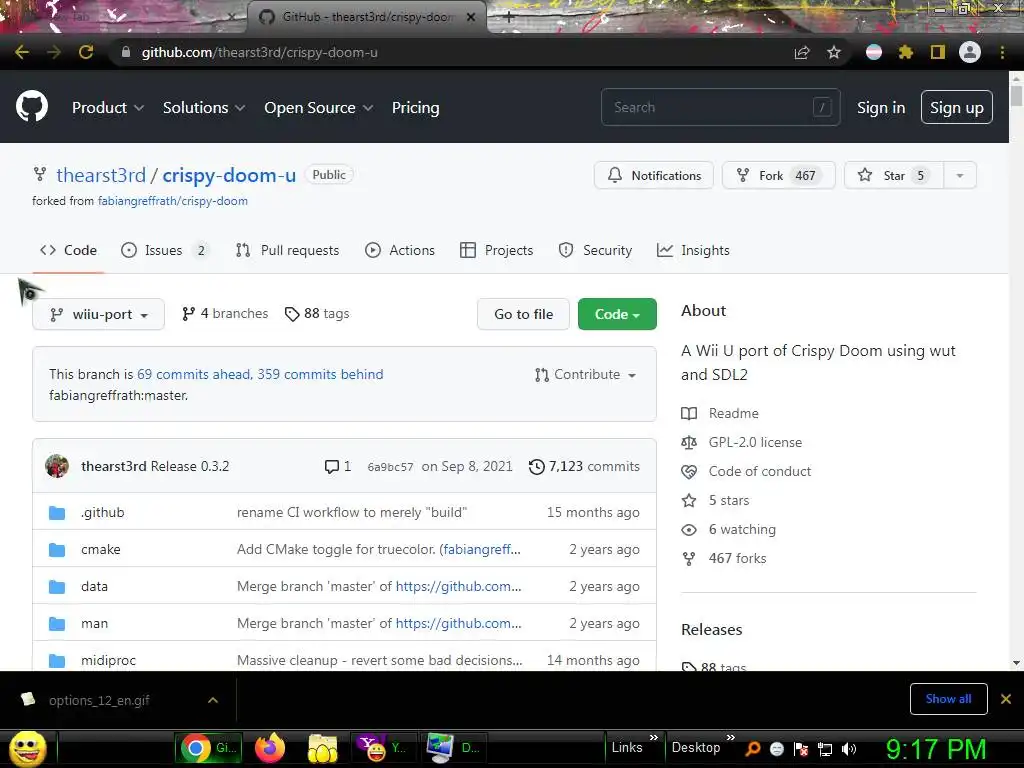Open the comment count on latest commit

pyautogui.click(x=338, y=466)
